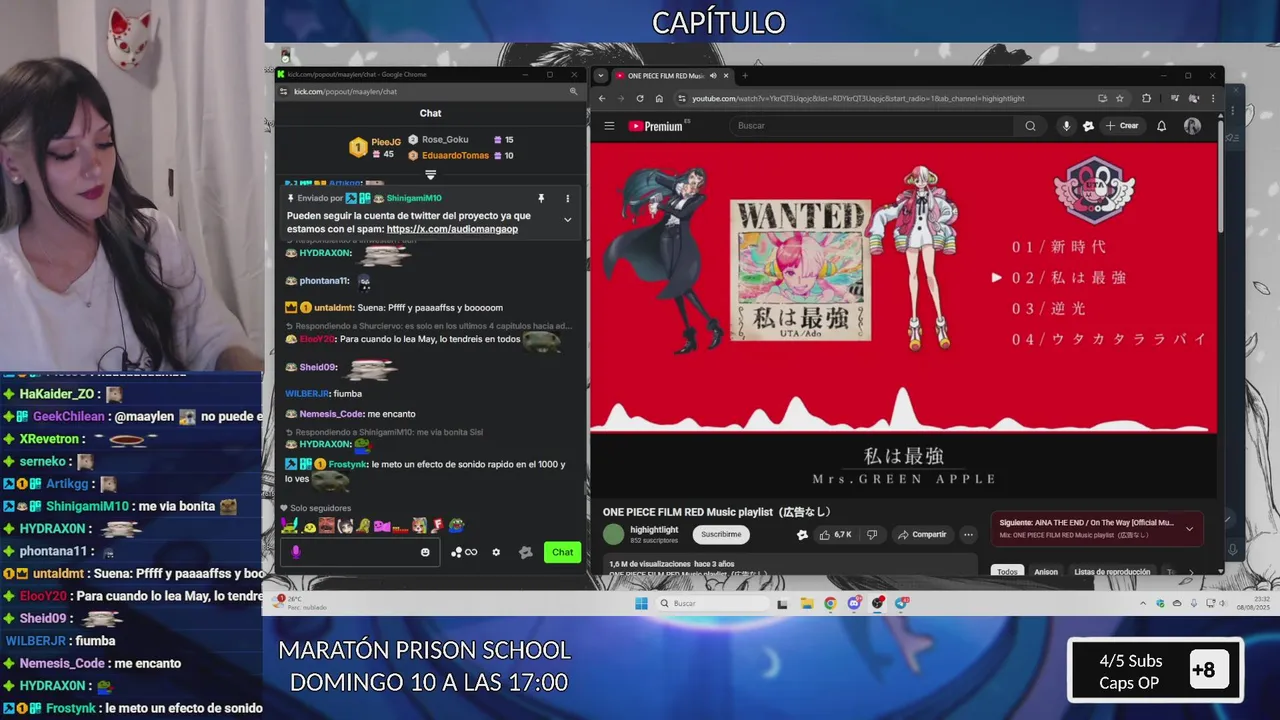Click the Suscribirme button
The image size is (1280, 720).
tap(721, 535)
